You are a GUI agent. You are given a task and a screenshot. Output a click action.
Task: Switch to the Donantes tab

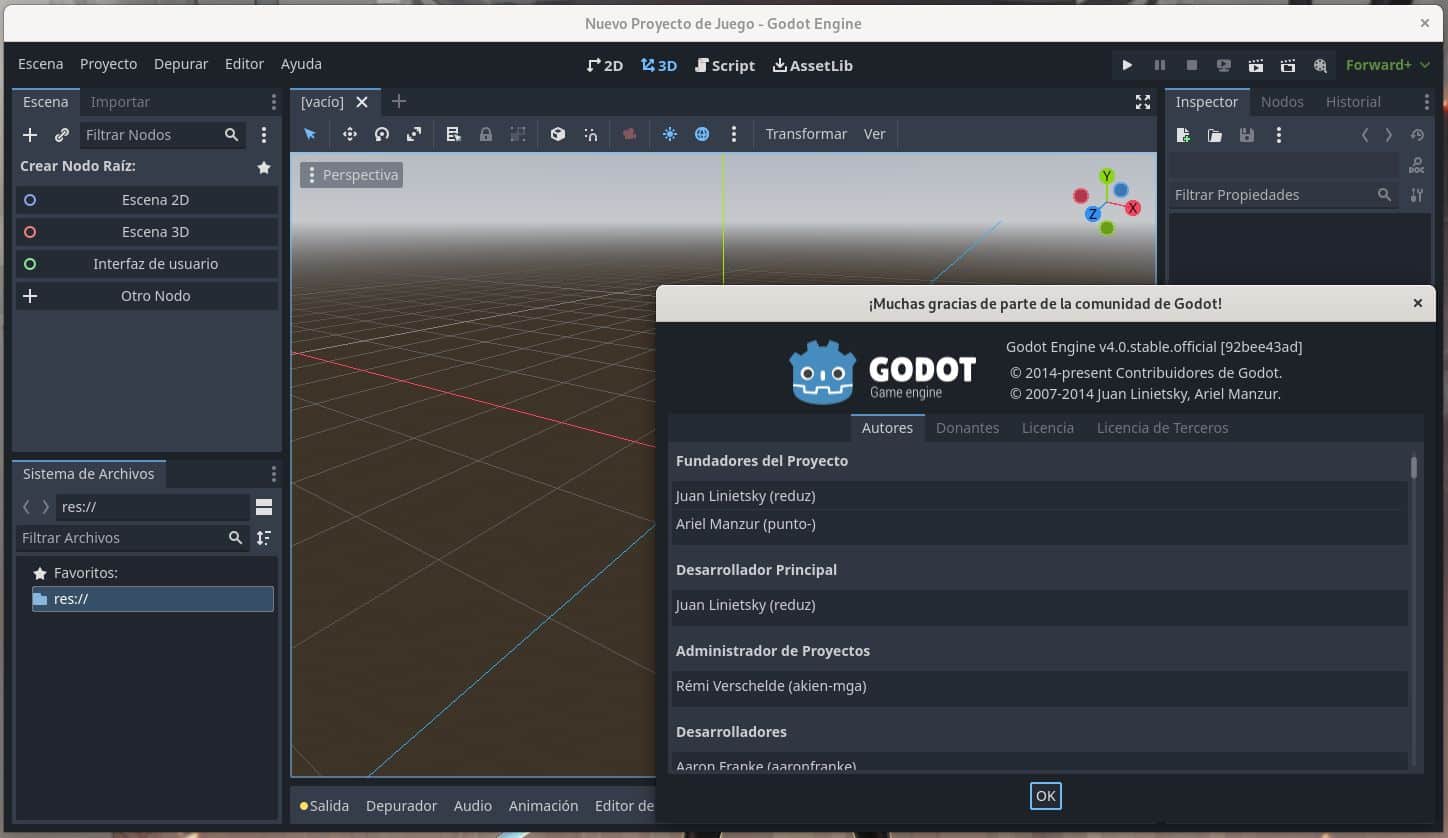pos(967,428)
